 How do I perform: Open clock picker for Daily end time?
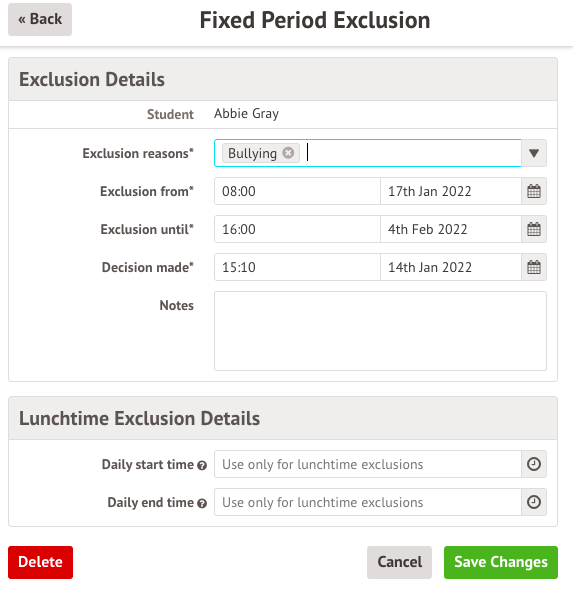click(534, 502)
